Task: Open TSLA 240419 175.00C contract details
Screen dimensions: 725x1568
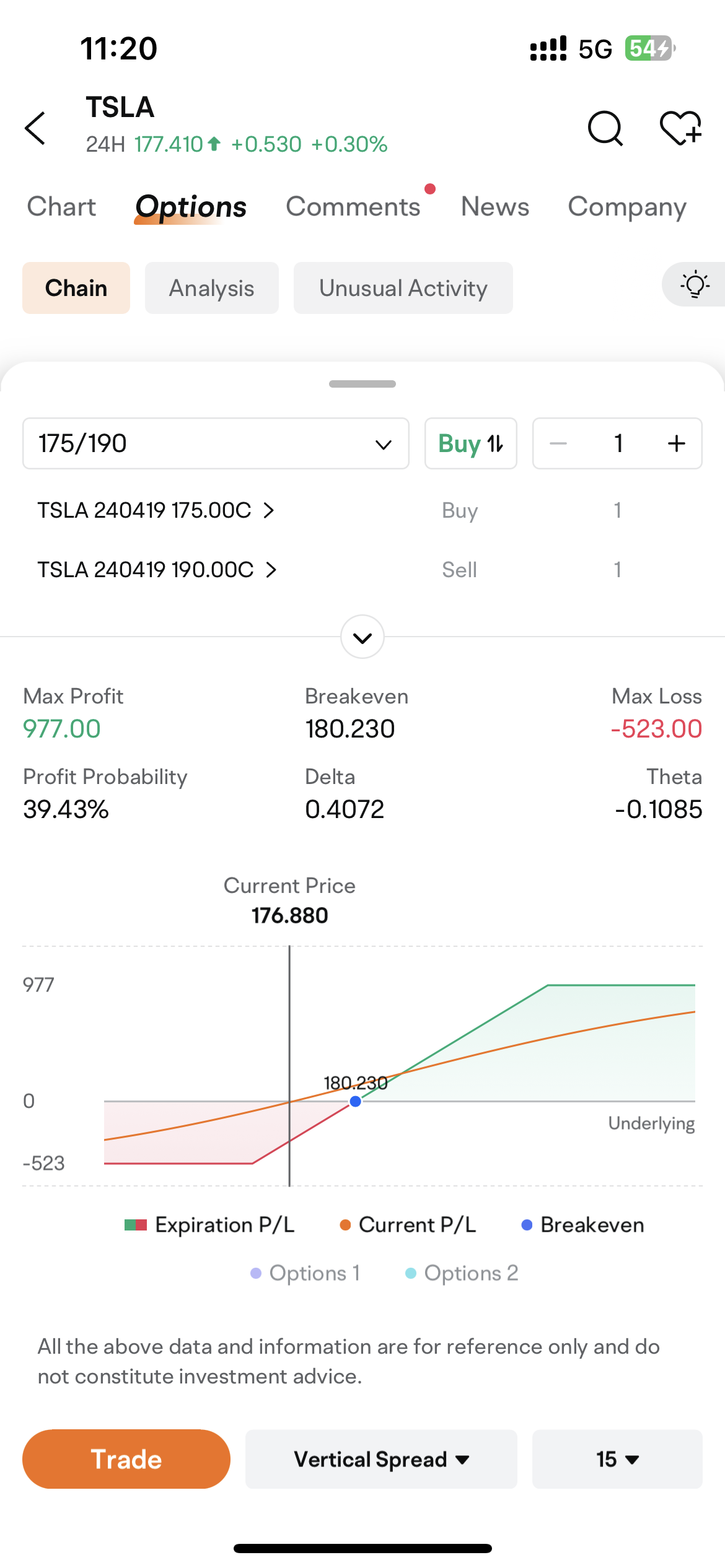Action: pyautogui.click(x=156, y=510)
